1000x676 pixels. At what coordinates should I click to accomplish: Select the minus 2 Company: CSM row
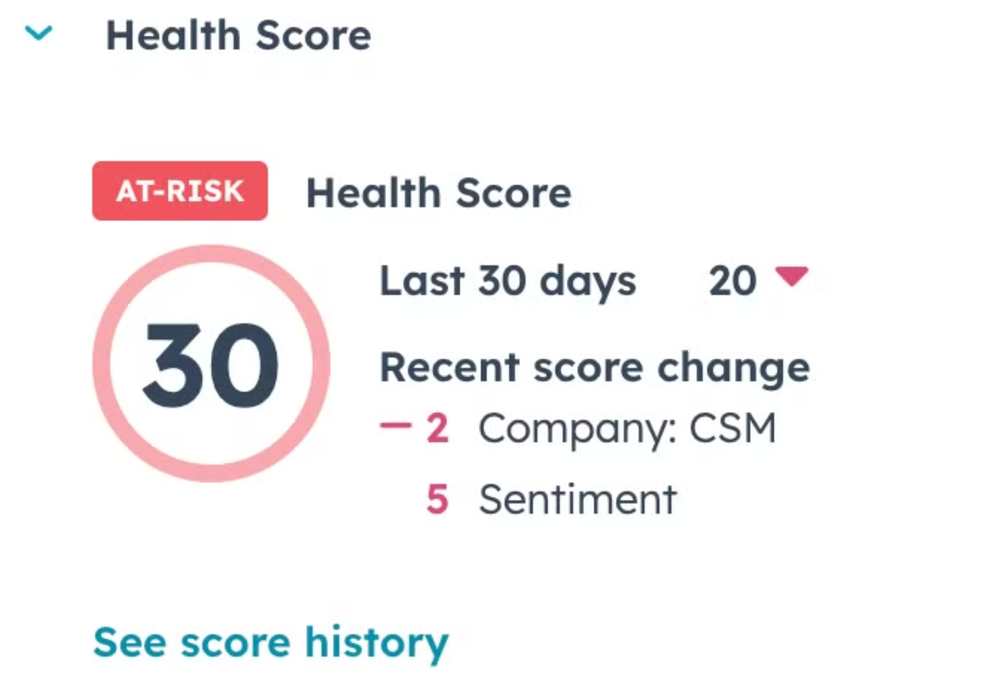(x=578, y=430)
